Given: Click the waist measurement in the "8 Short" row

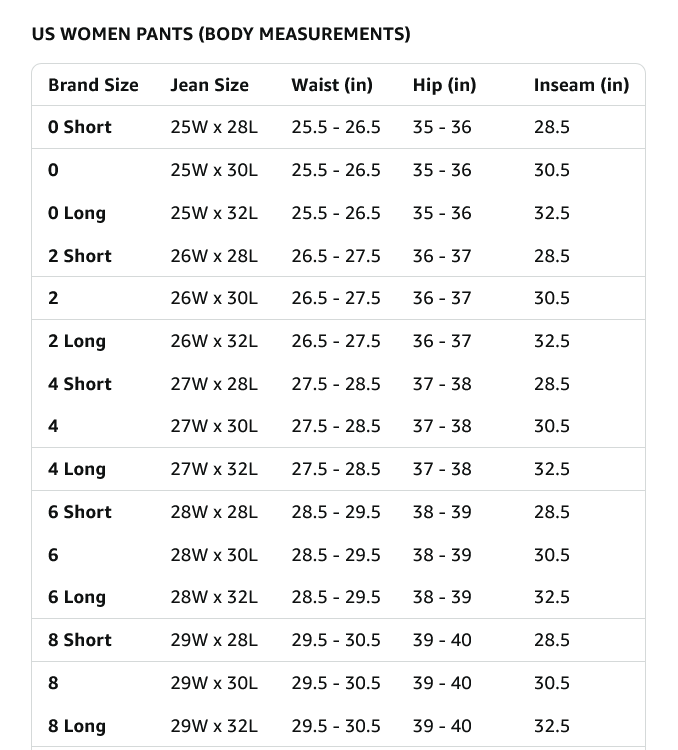Looking at the screenshot, I should pos(336,640).
